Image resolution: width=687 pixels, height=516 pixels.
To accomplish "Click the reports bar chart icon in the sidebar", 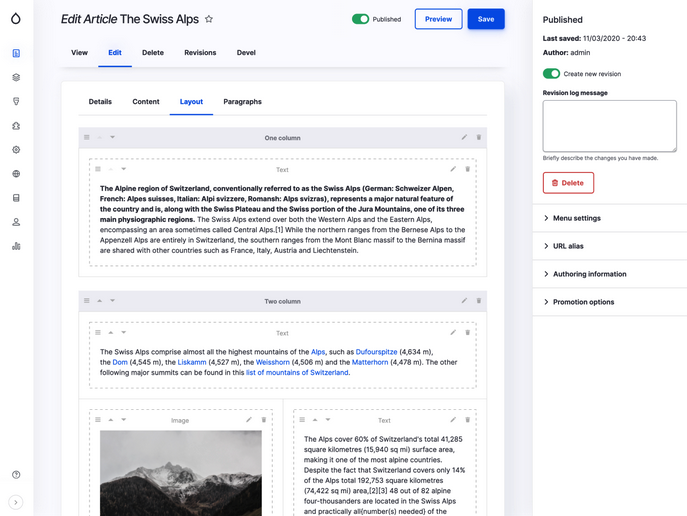I will click(16, 246).
